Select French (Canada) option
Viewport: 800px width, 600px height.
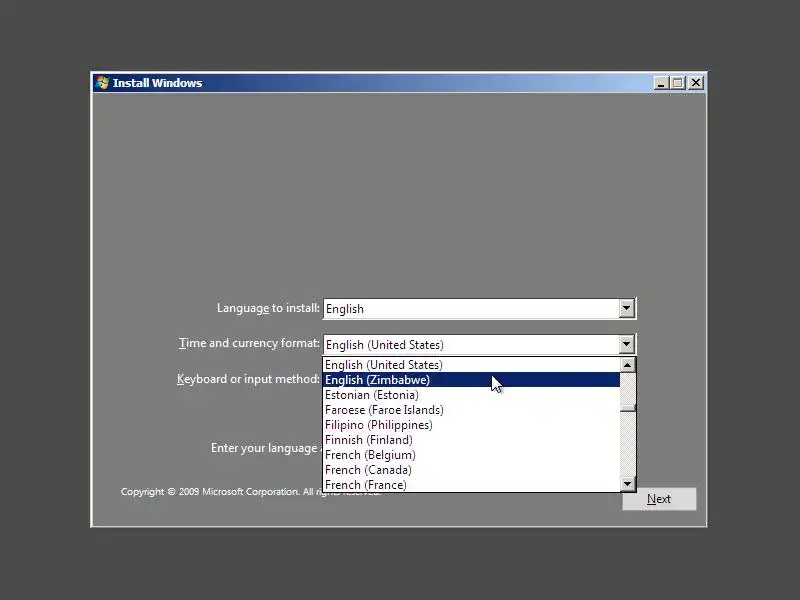click(x=472, y=470)
